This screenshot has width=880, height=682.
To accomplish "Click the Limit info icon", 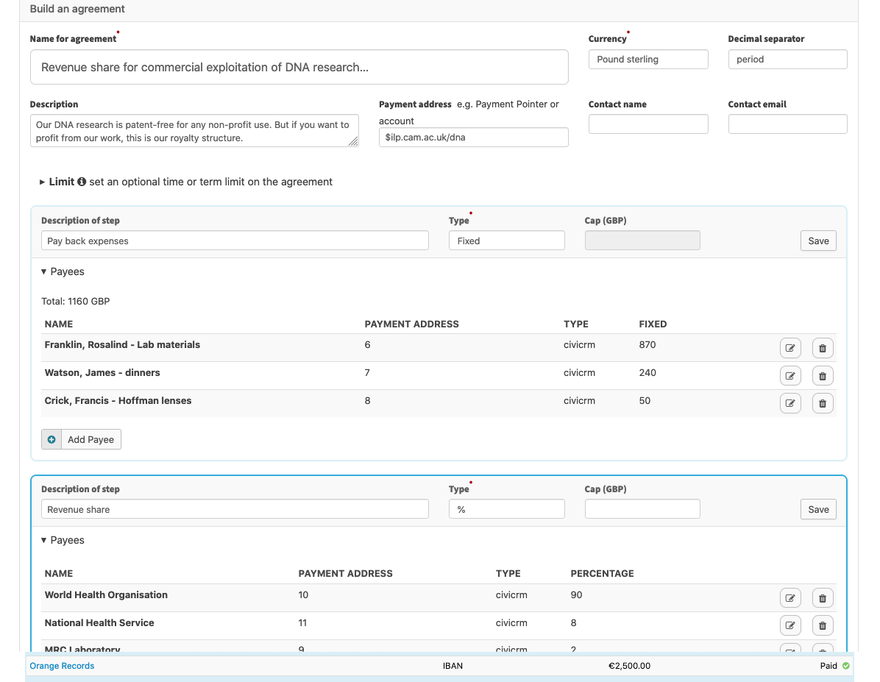I will tap(82, 182).
